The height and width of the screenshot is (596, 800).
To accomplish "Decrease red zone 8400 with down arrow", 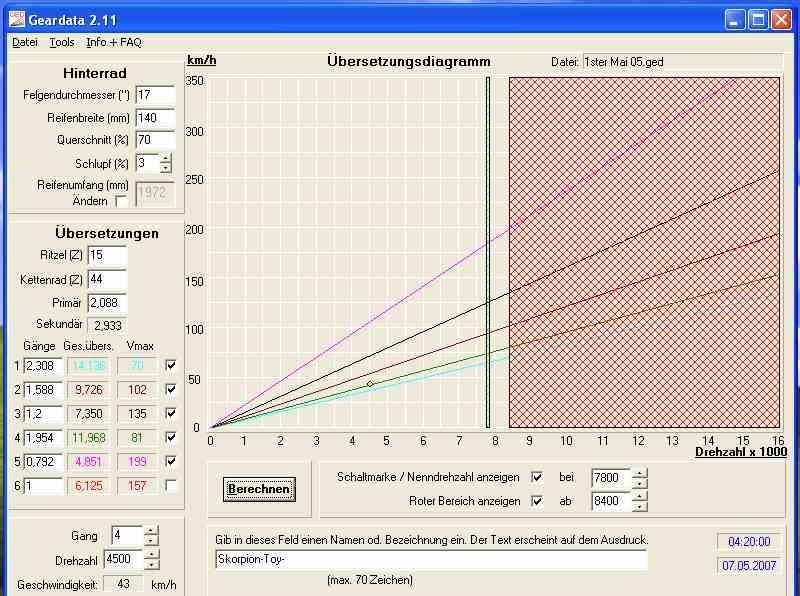I will (639, 506).
